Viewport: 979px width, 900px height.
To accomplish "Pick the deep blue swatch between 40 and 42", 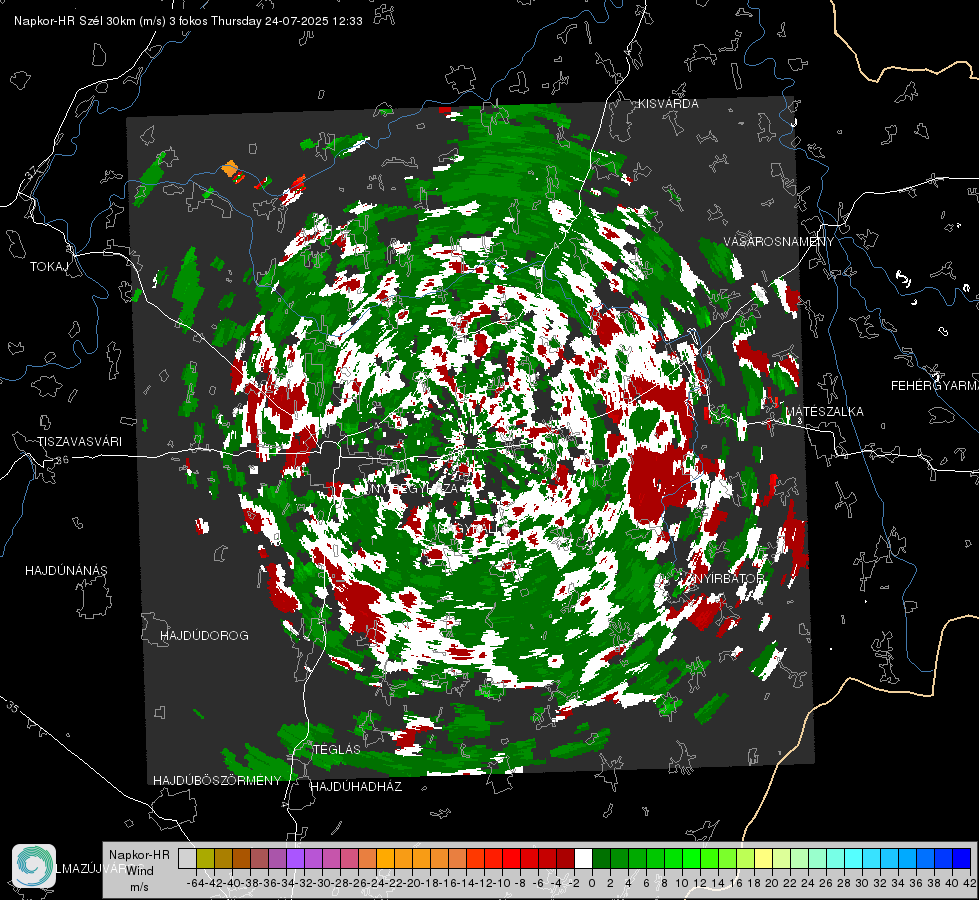I will (x=962, y=858).
